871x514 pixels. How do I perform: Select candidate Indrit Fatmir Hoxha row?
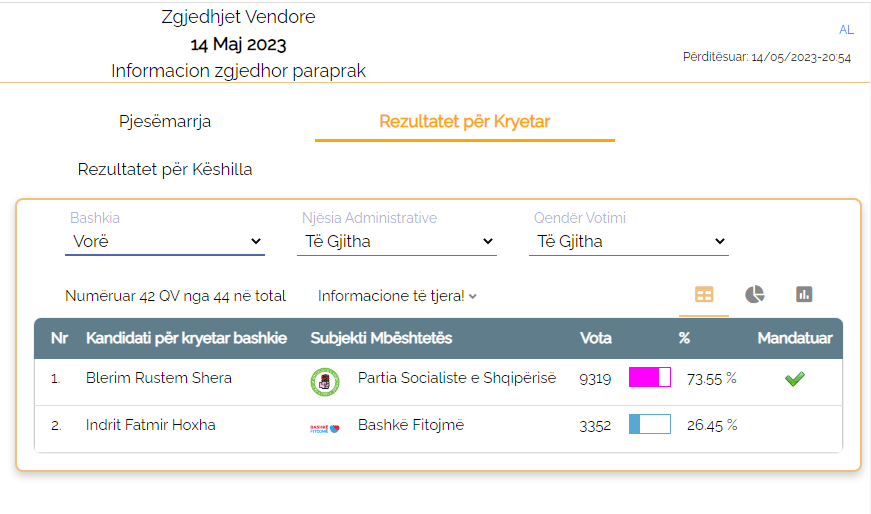[x=150, y=425]
